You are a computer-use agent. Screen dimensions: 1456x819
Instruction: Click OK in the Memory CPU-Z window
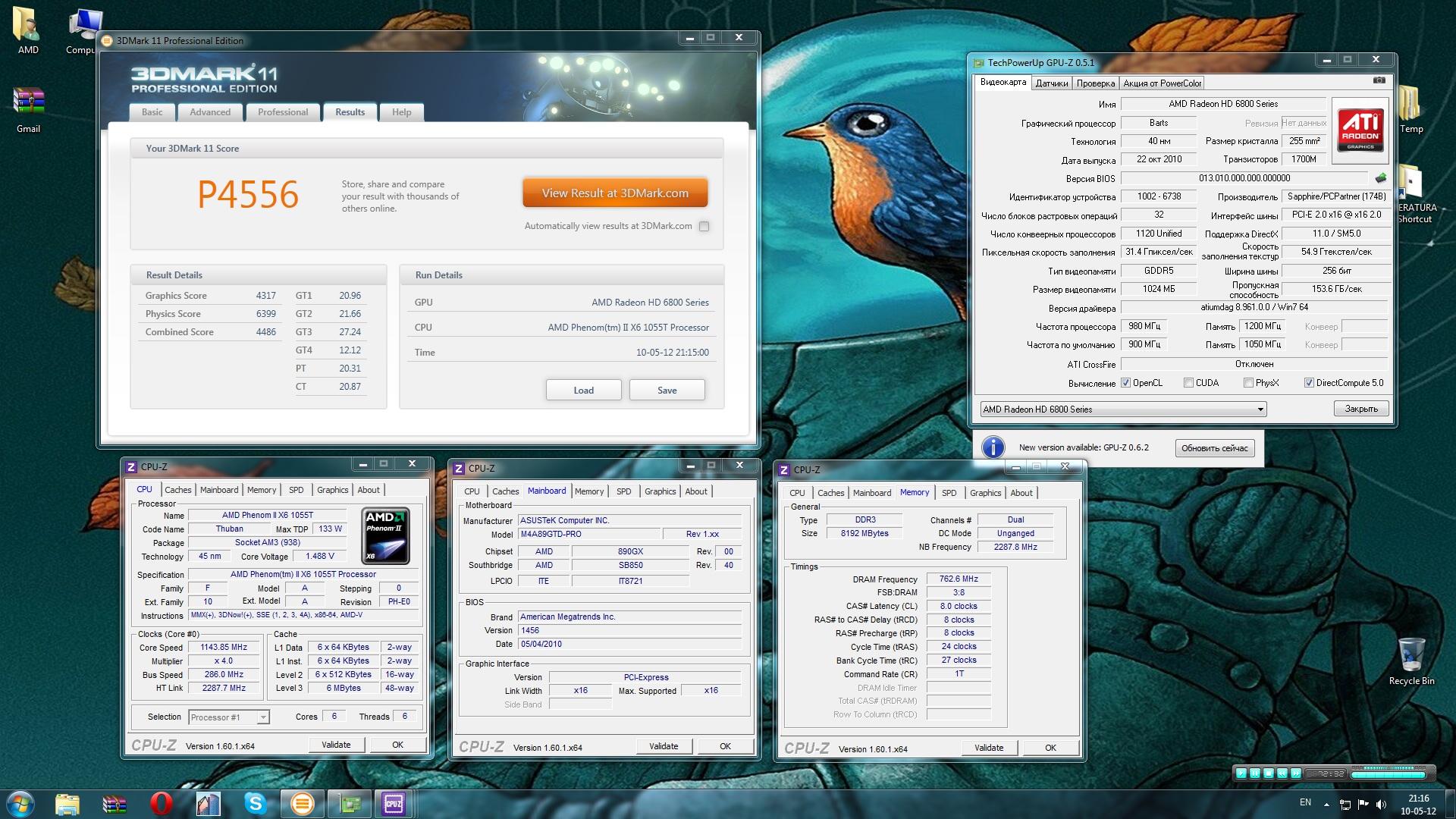[x=1050, y=748]
